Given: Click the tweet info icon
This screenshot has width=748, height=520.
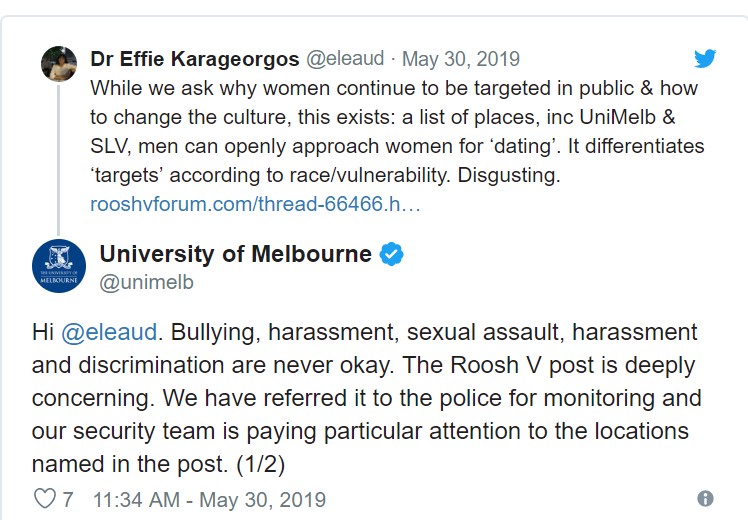Looking at the screenshot, I should (705, 498).
